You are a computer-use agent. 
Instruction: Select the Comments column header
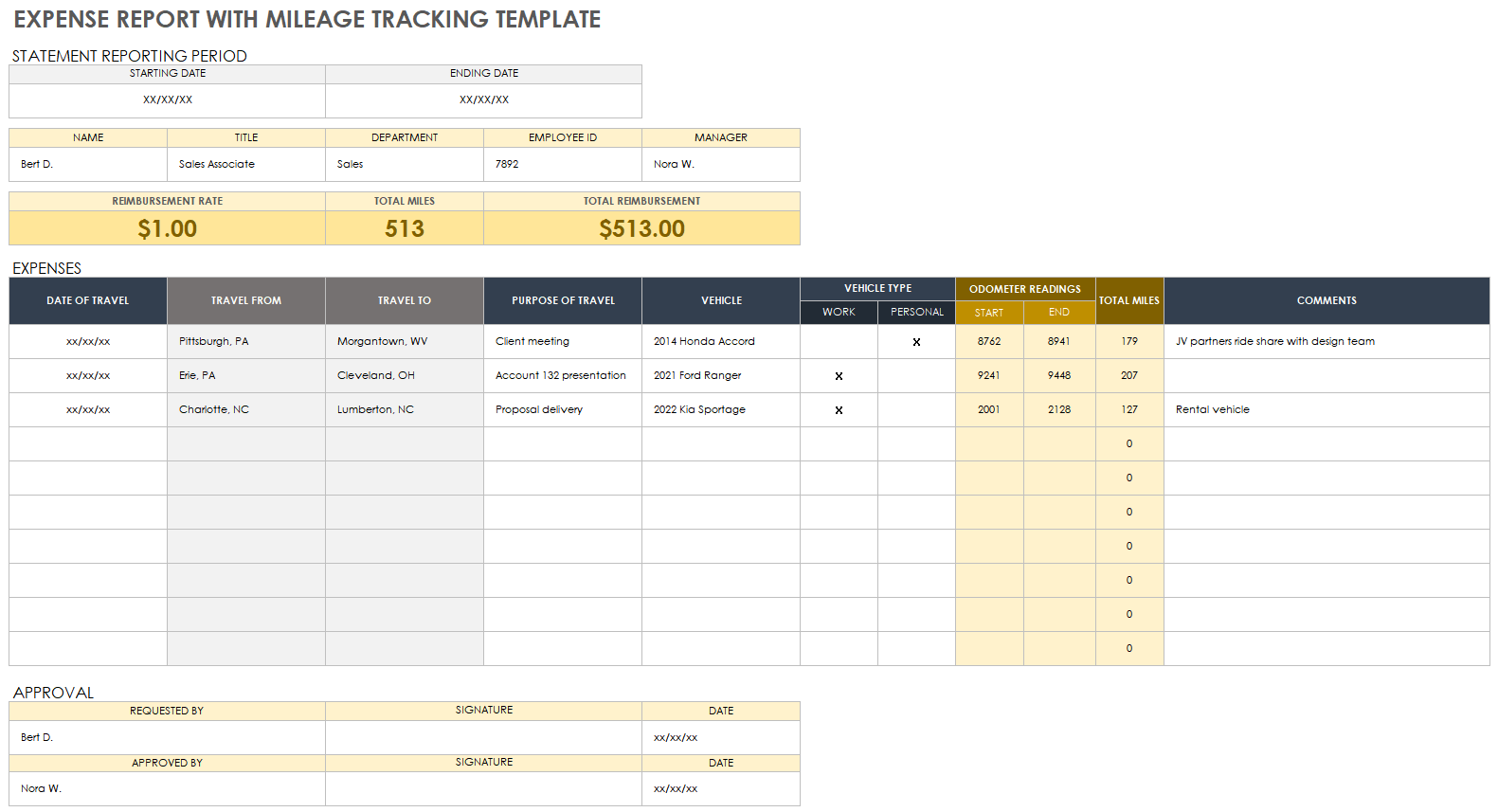click(1327, 300)
